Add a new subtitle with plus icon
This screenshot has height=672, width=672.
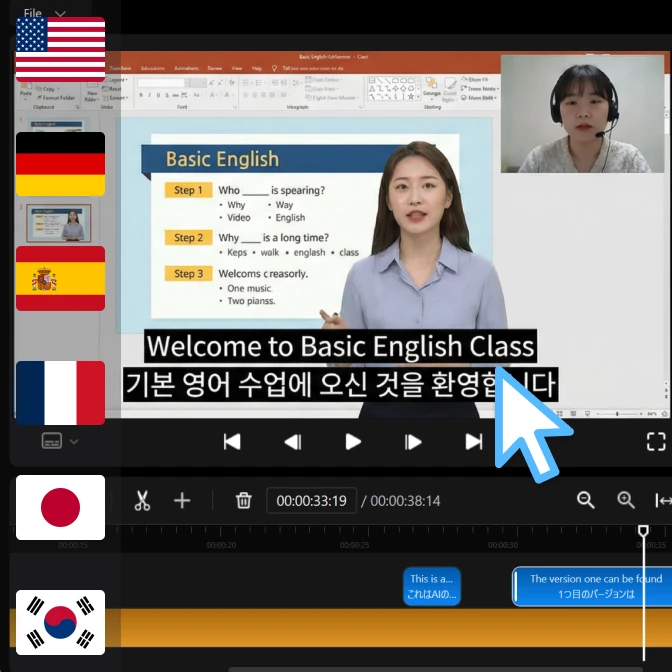click(x=182, y=501)
